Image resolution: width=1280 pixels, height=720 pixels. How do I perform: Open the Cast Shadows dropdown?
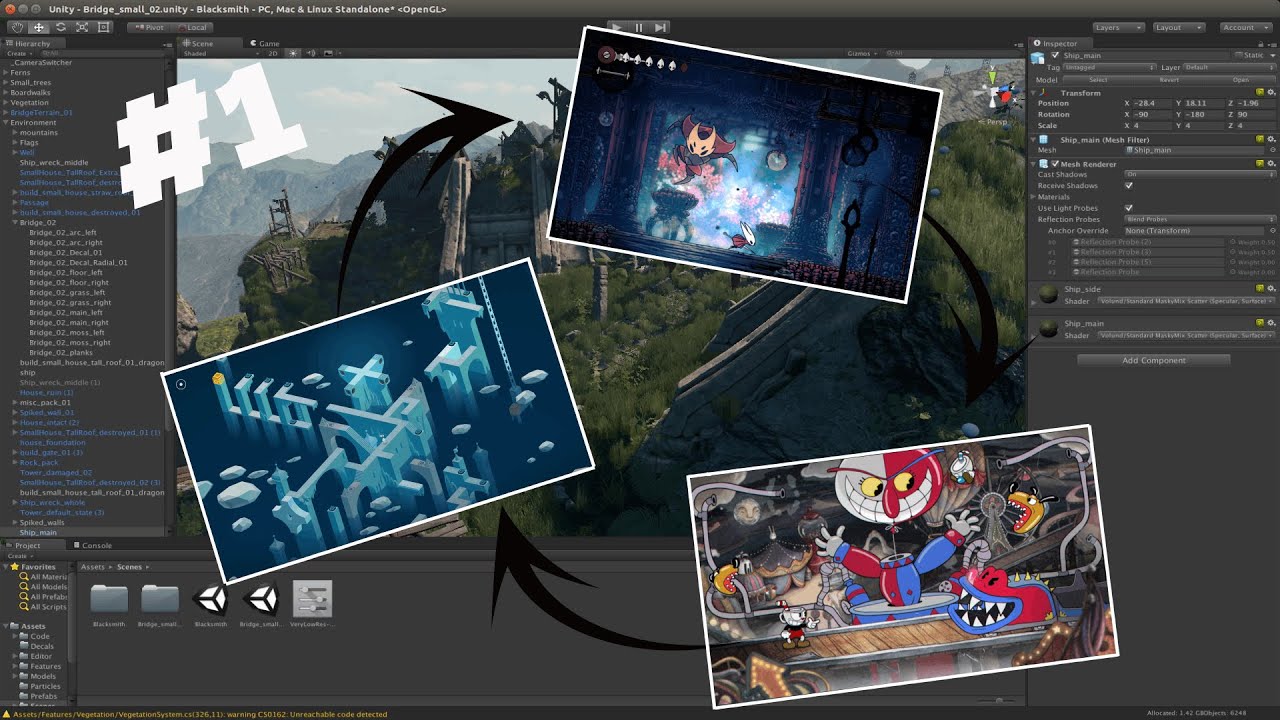click(x=1200, y=174)
